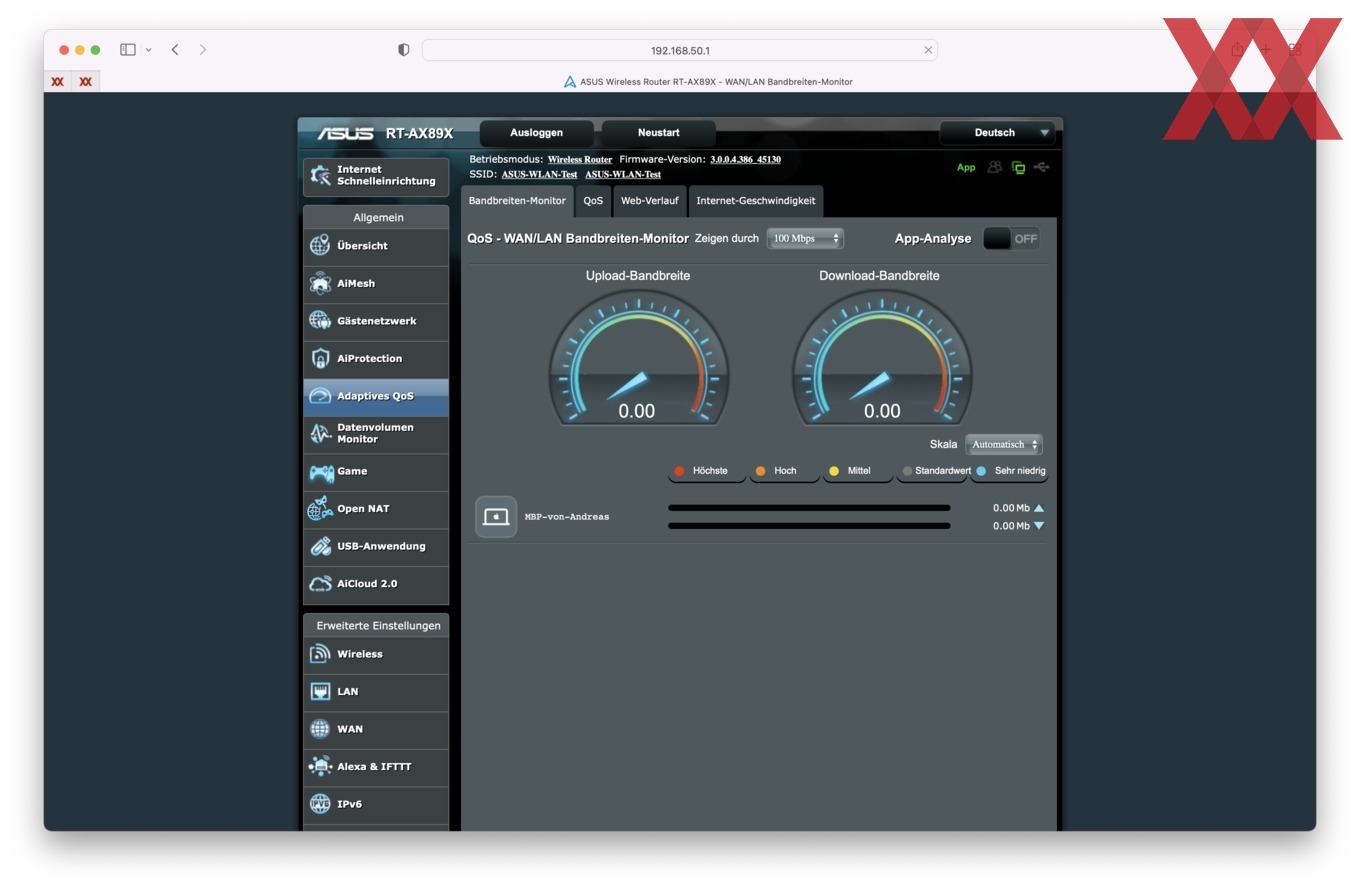Screen dimensions: 1360x889
Task: Click the second ASUS-WLAN-Test SSID link
Action: tap(623, 174)
